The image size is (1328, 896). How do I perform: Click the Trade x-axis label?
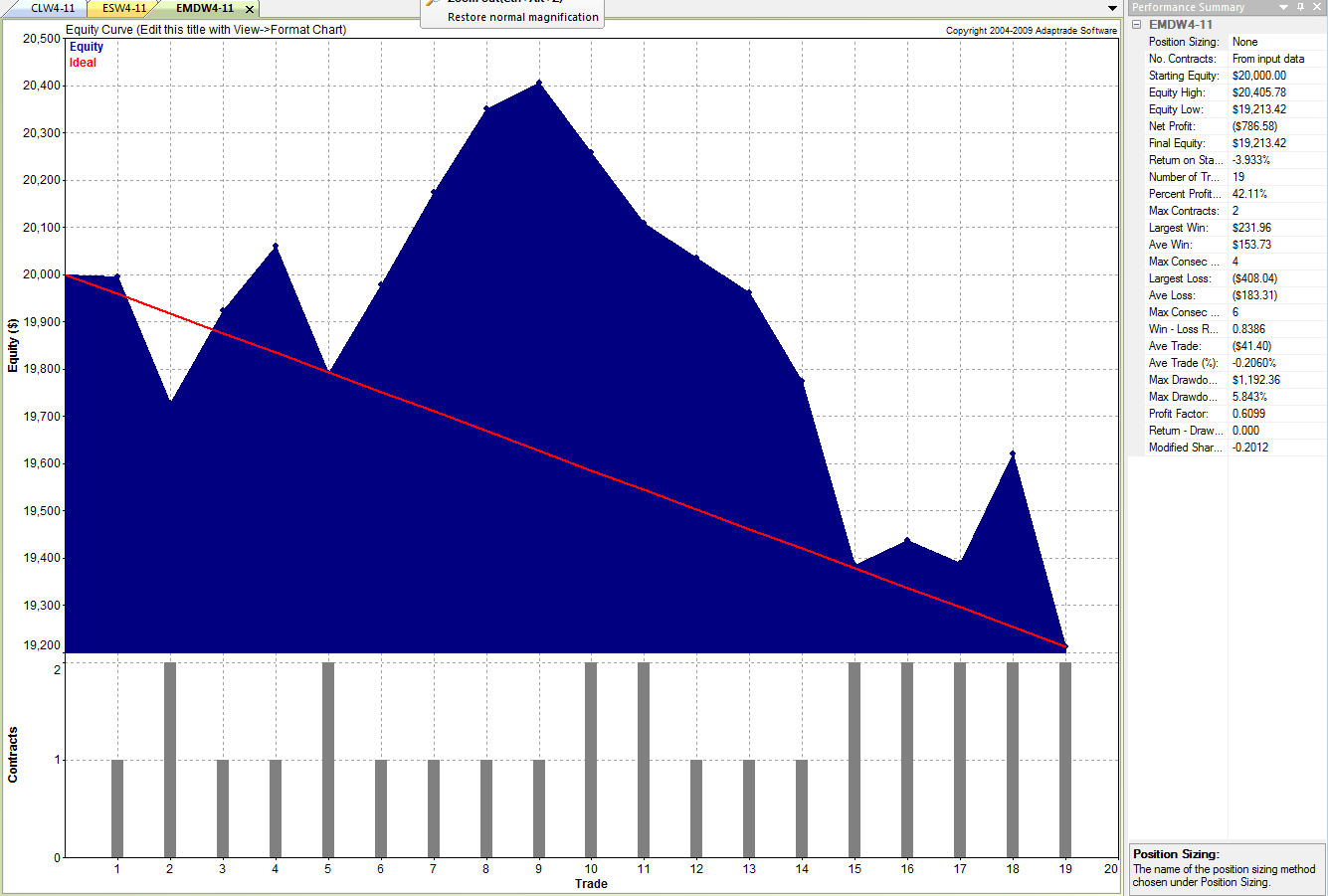pyautogui.click(x=591, y=884)
